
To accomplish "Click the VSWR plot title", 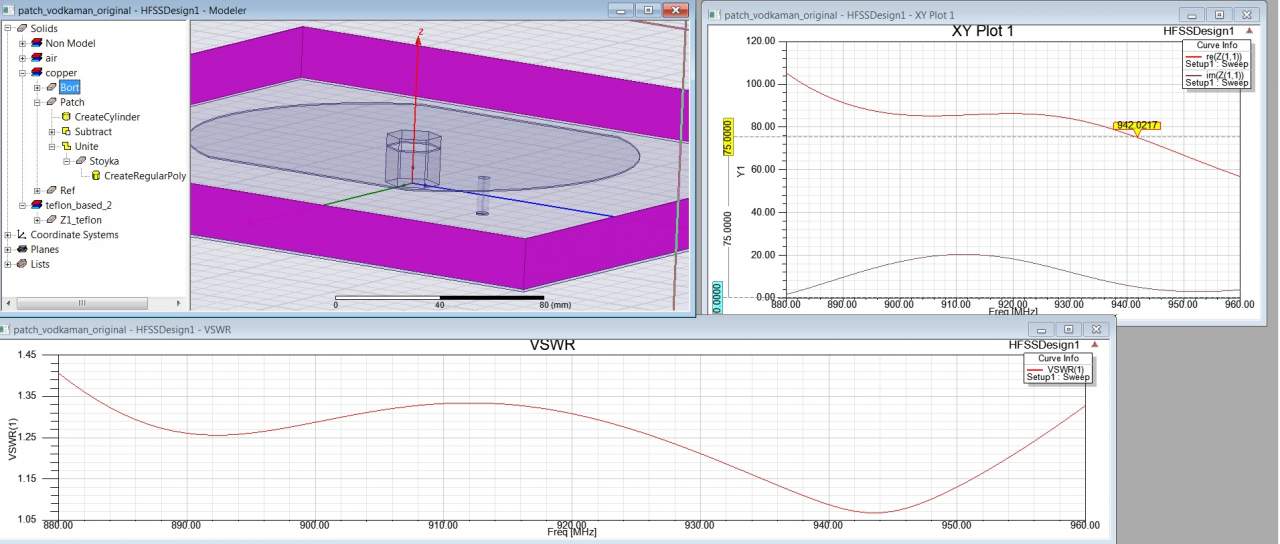I will pyautogui.click(x=552, y=345).
